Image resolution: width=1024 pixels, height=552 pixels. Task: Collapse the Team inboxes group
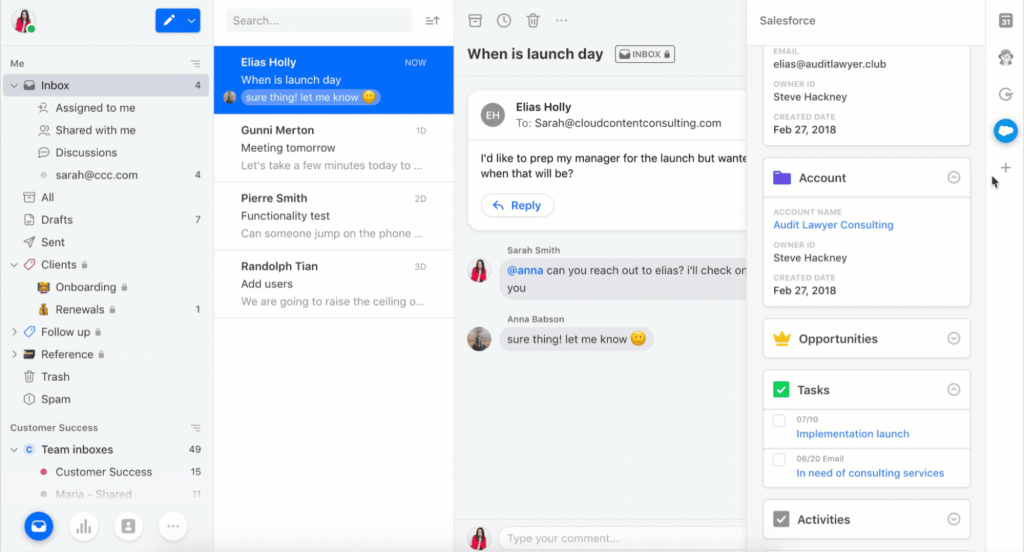coord(14,449)
